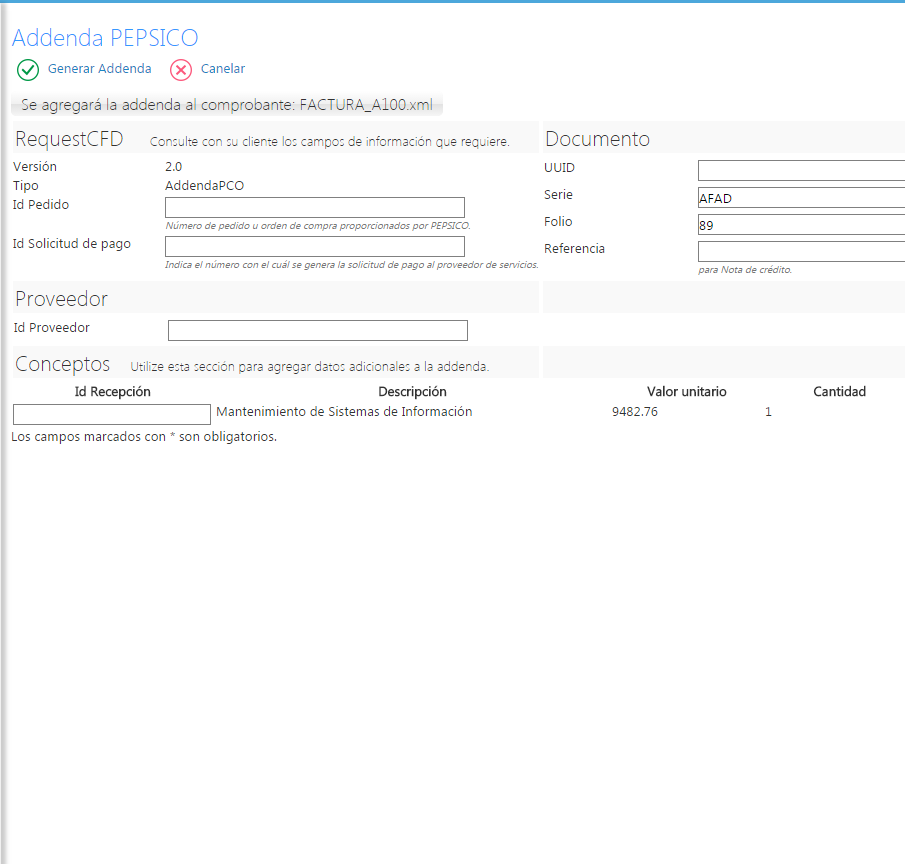Click the Valor unitario column header

click(x=686, y=392)
